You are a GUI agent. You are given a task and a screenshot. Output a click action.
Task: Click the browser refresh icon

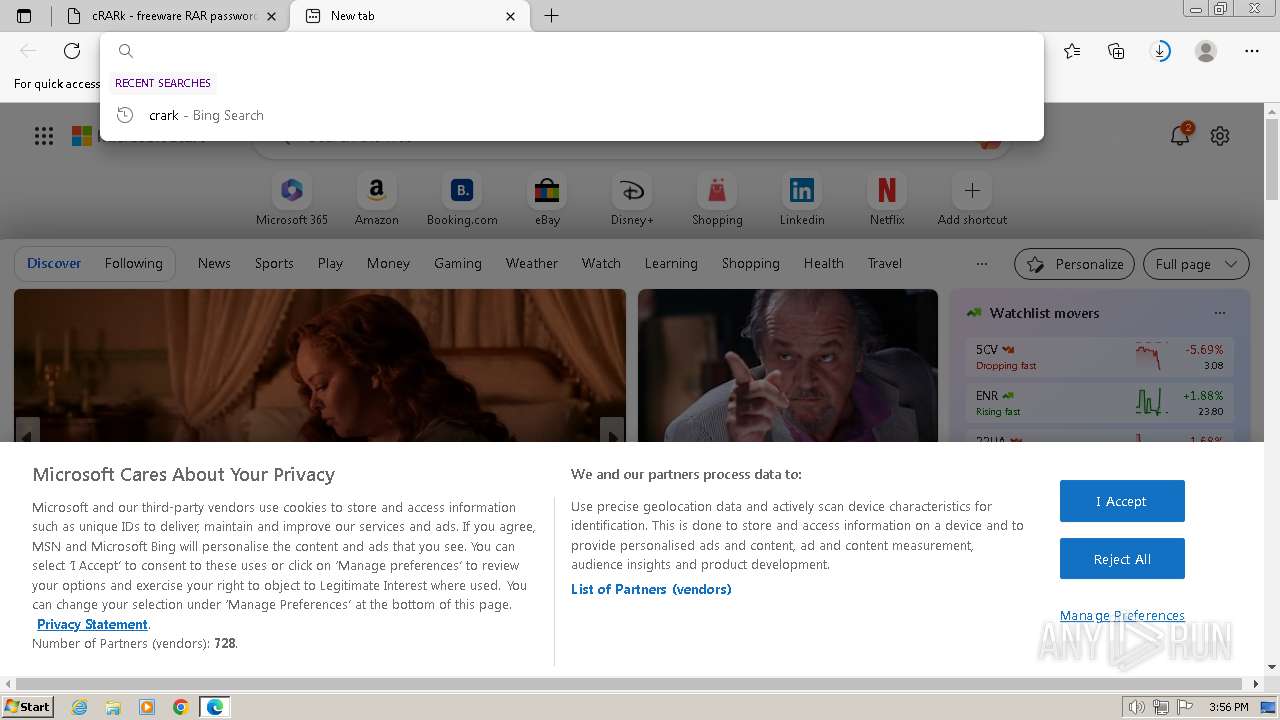pyautogui.click(x=72, y=51)
